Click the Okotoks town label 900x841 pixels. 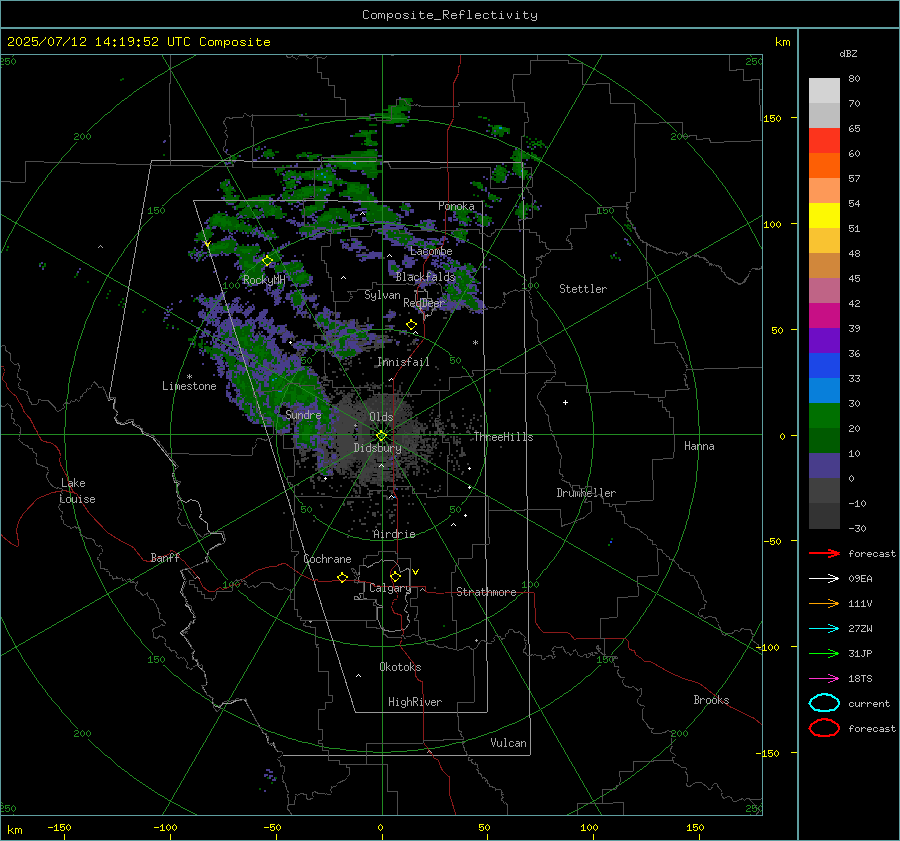tap(400, 667)
